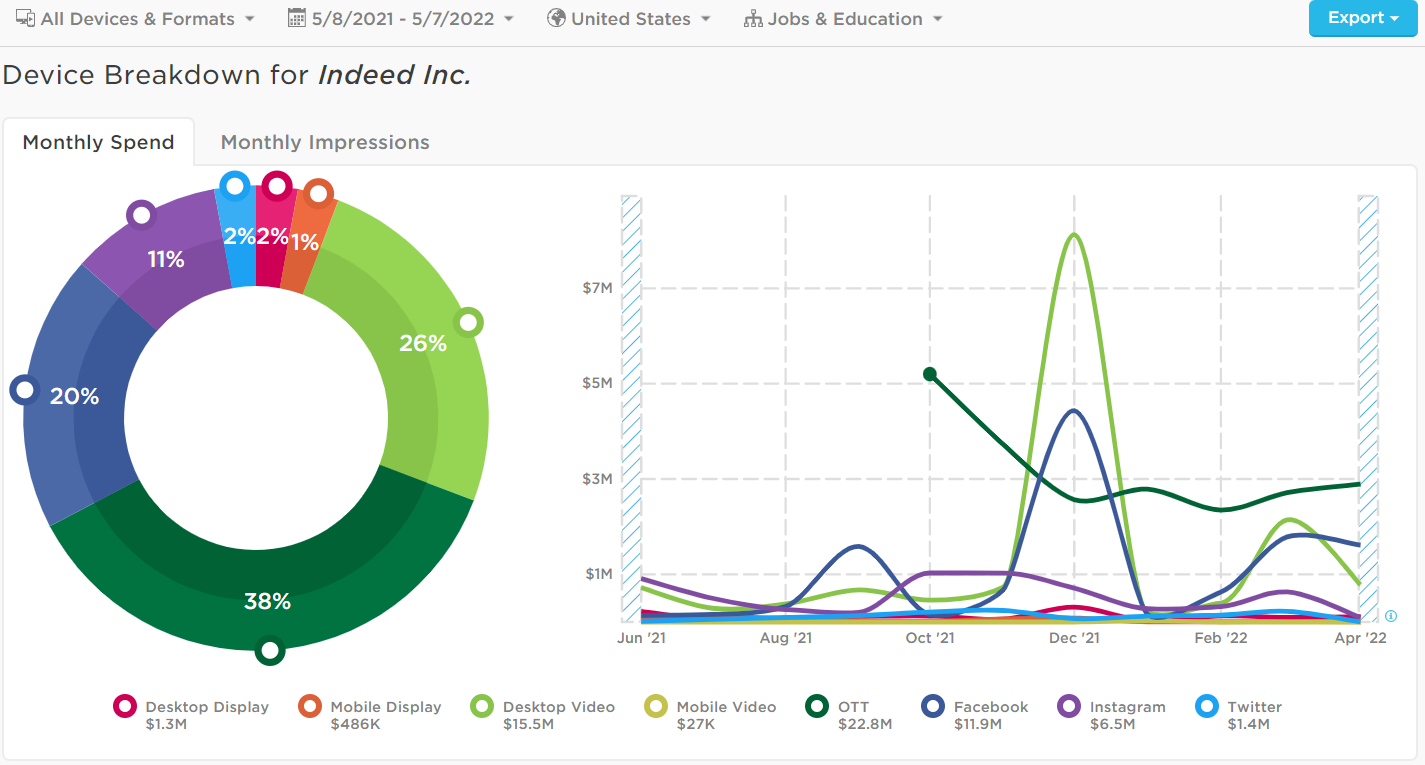Click the orange 1% Mobile Display donut slice

click(x=305, y=245)
